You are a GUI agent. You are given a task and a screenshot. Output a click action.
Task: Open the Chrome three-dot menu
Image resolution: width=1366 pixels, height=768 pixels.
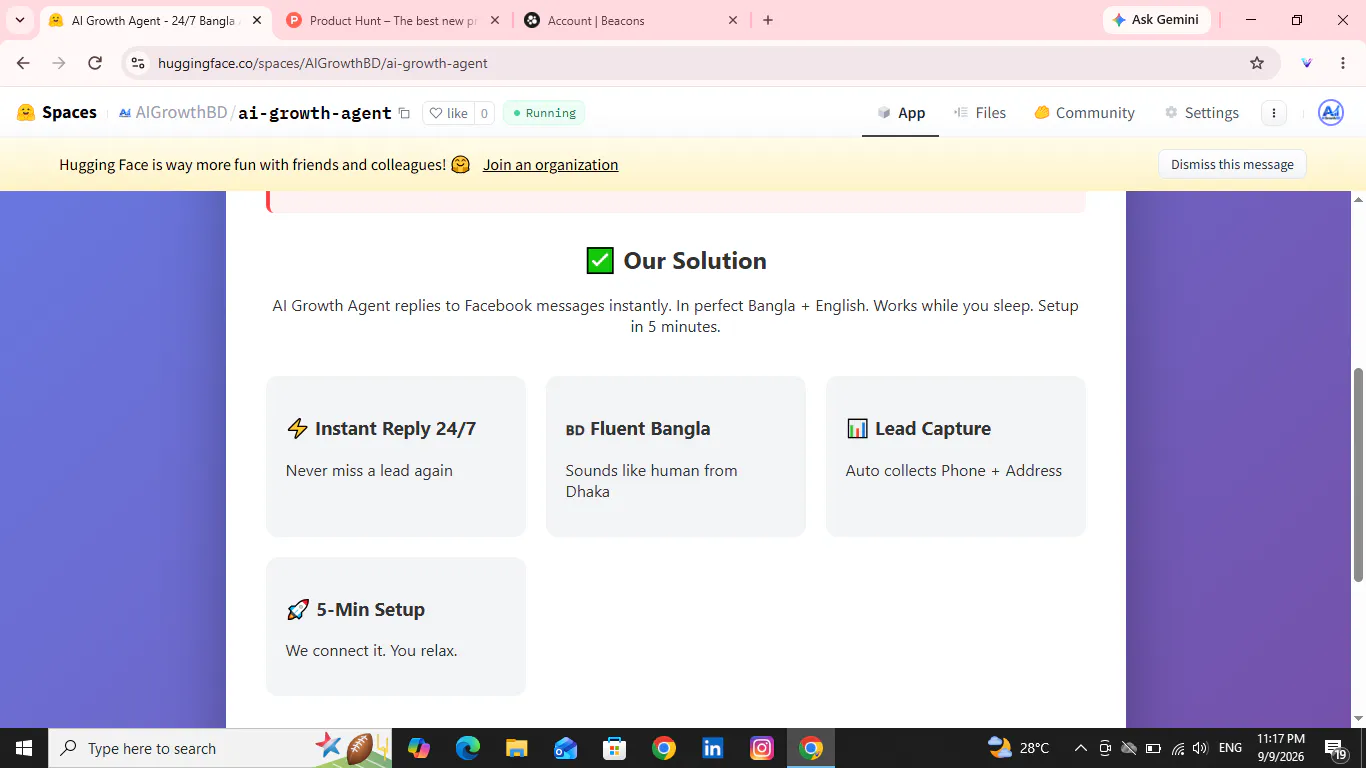coord(1343,63)
